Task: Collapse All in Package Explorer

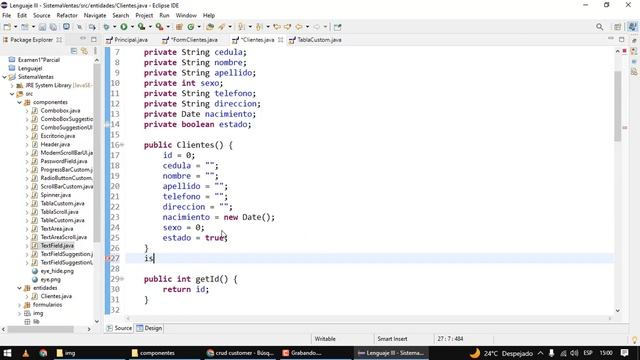Action: click(74, 51)
